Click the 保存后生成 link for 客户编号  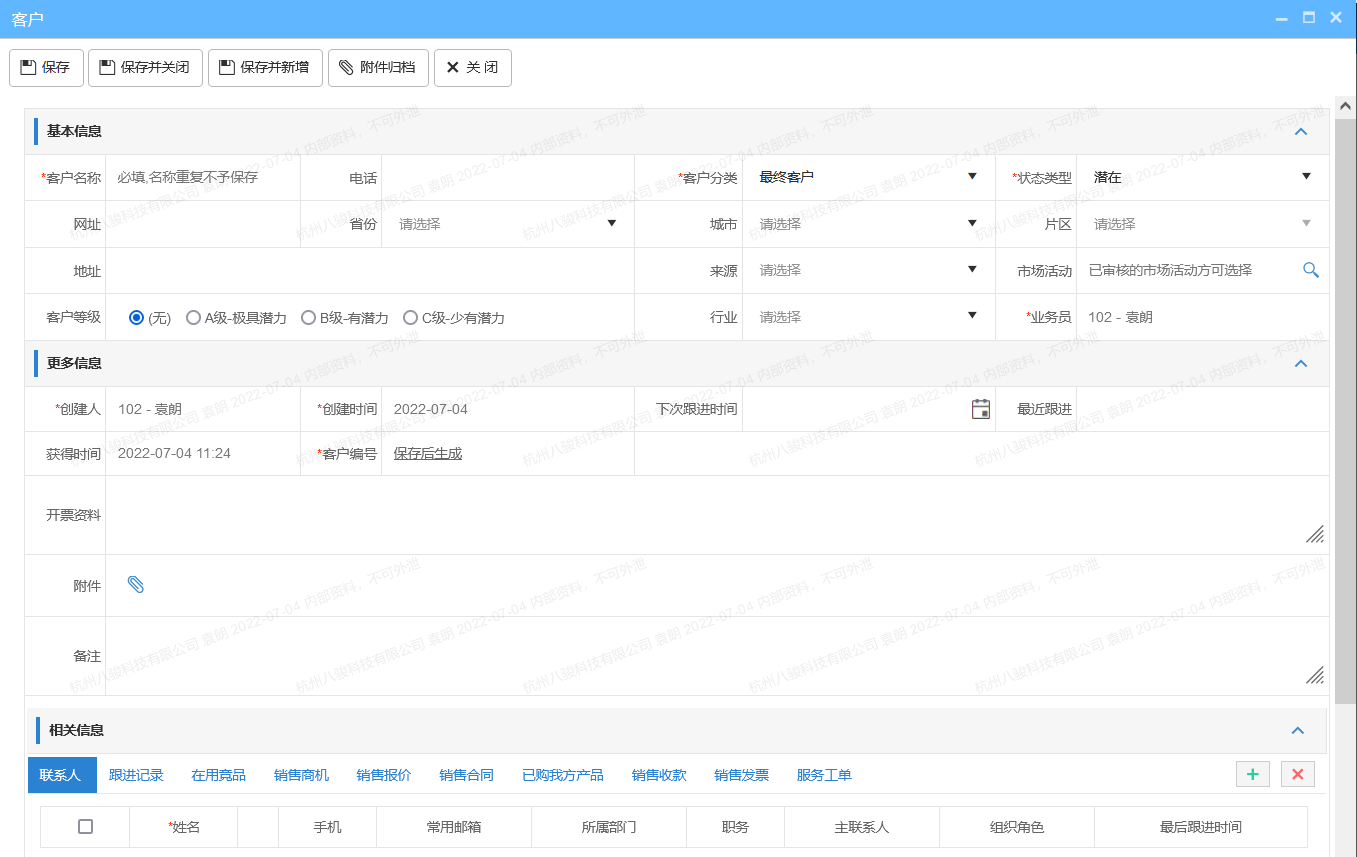coord(426,454)
